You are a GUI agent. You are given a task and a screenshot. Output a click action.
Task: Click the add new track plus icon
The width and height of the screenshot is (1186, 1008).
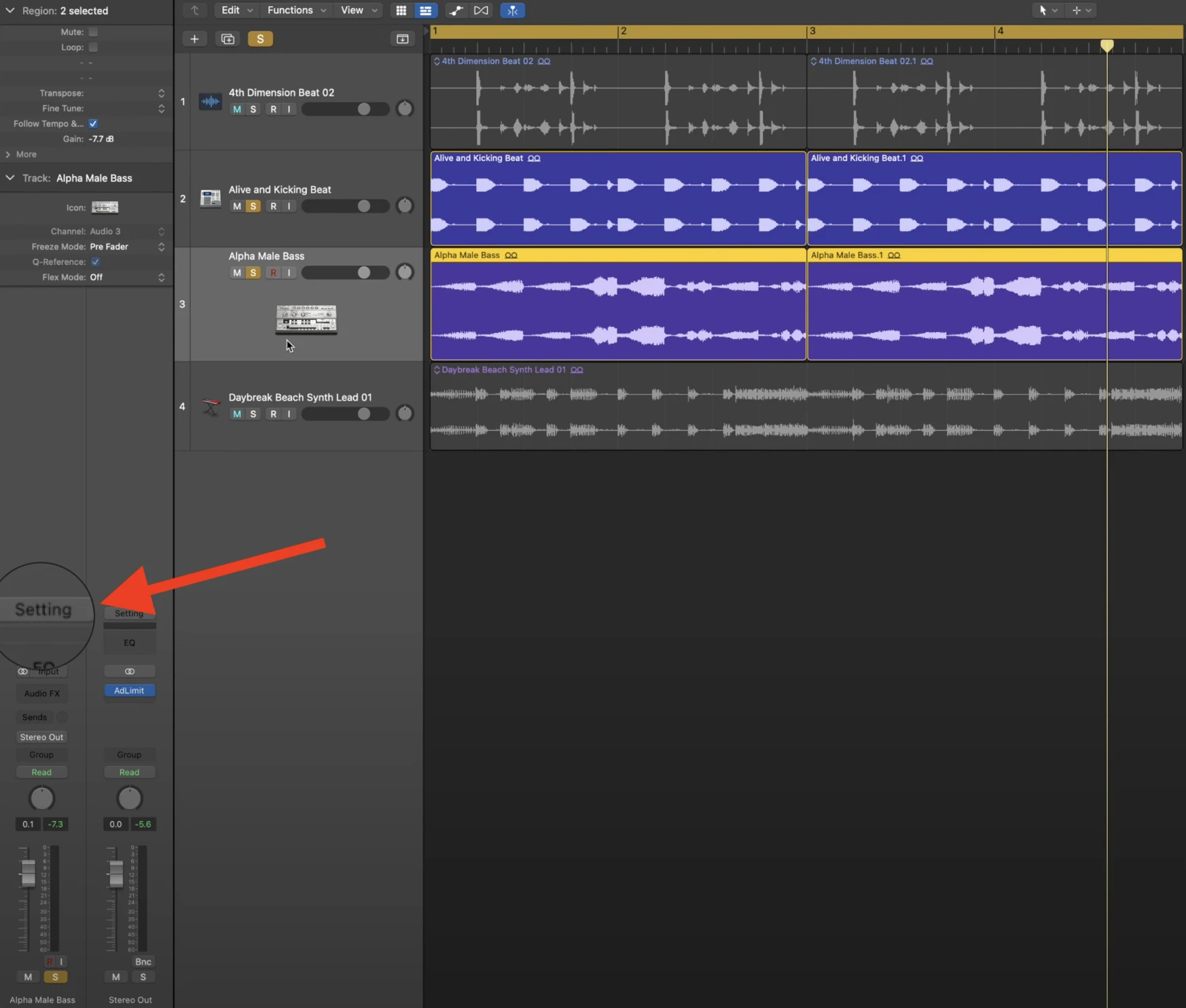(x=194, y=39)
